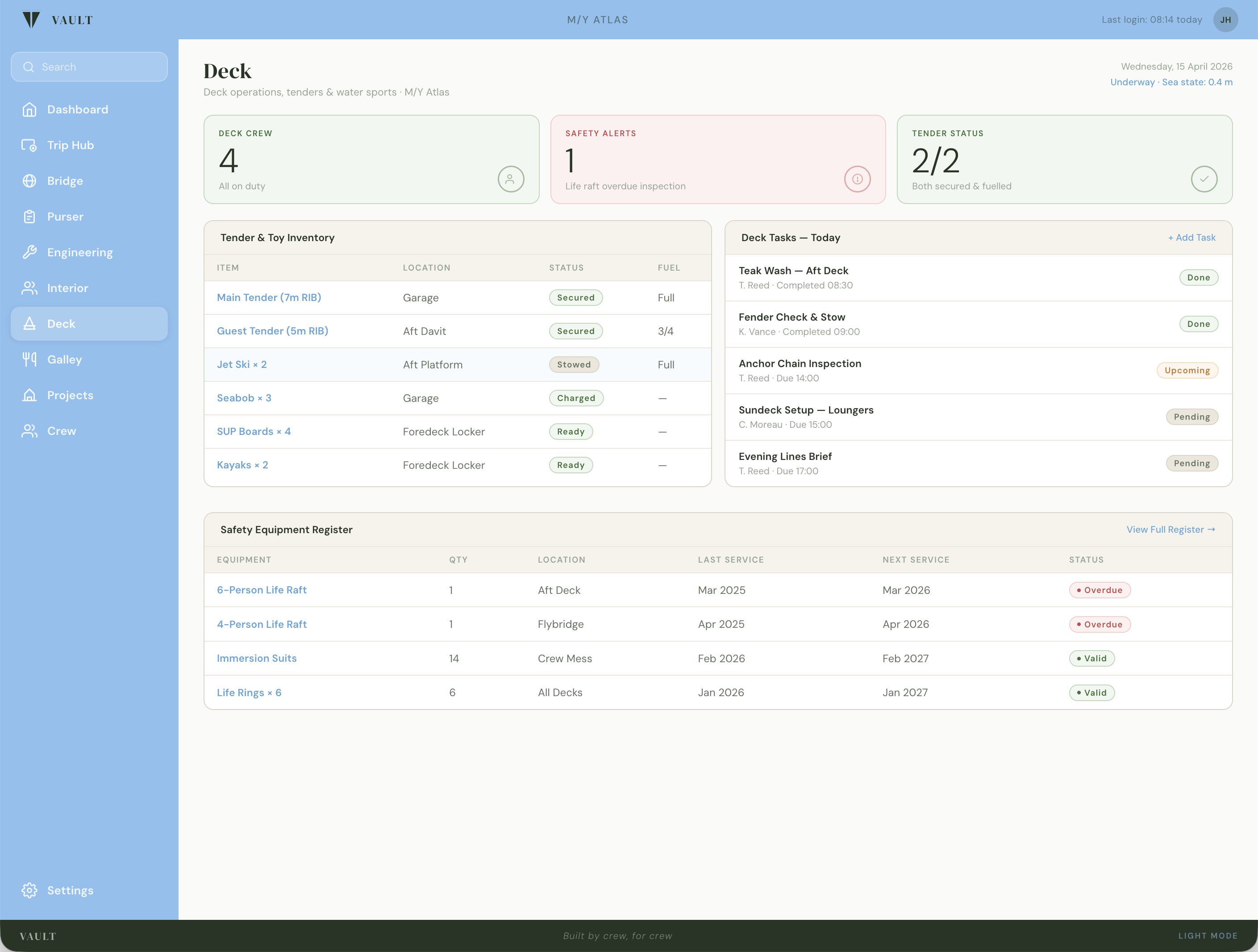
Task: Open View Full Register link
Action: pos(1171,530)
